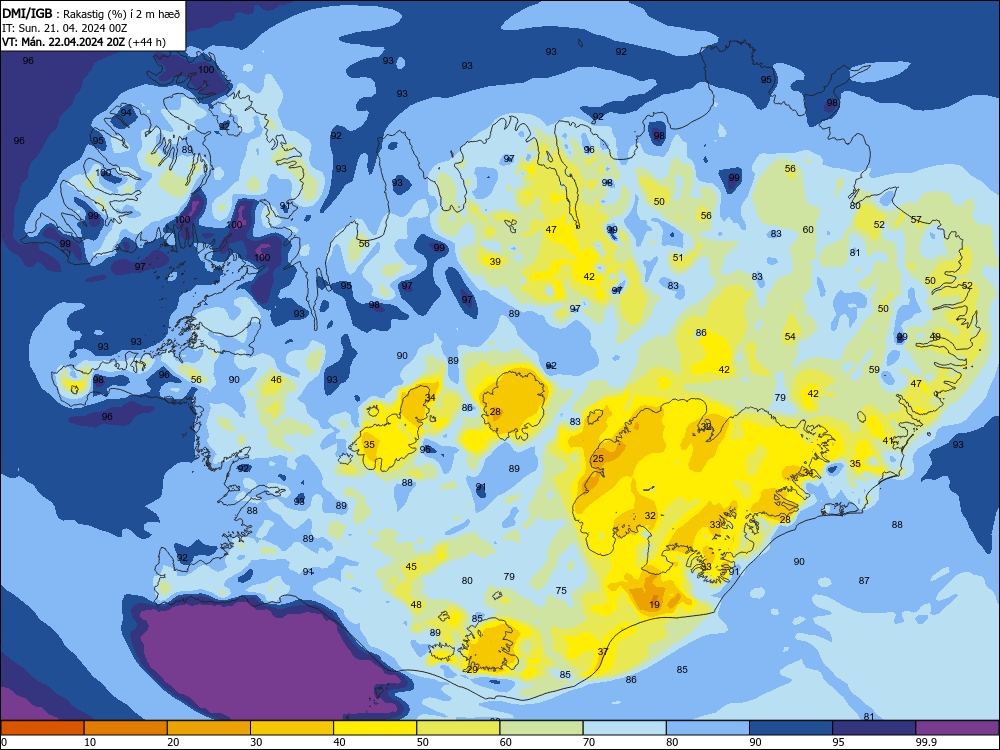1000x750 pixels.
Task: Click the pale blue 70–80 legend swatch
Action: [x=624, y=728]
